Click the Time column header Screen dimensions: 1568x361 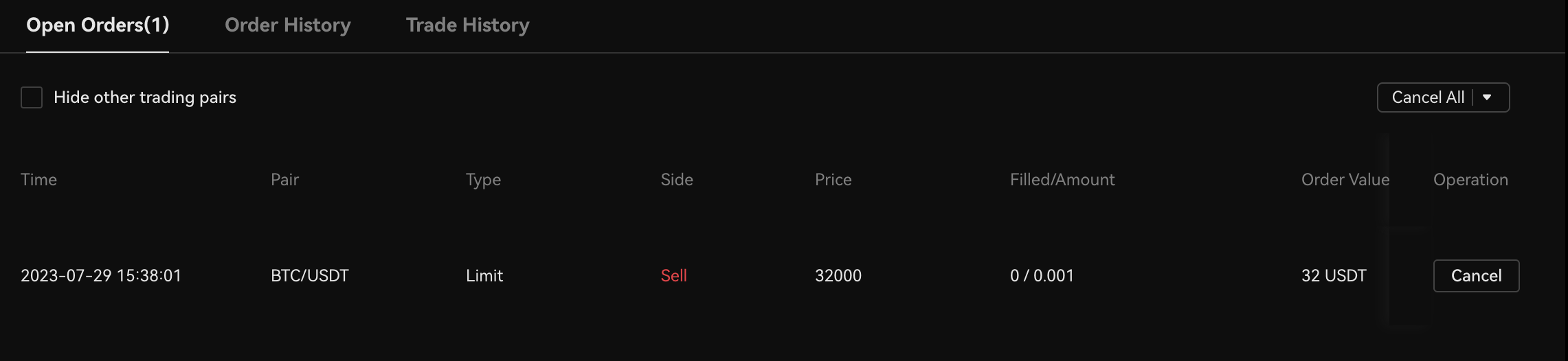point(38,180)
